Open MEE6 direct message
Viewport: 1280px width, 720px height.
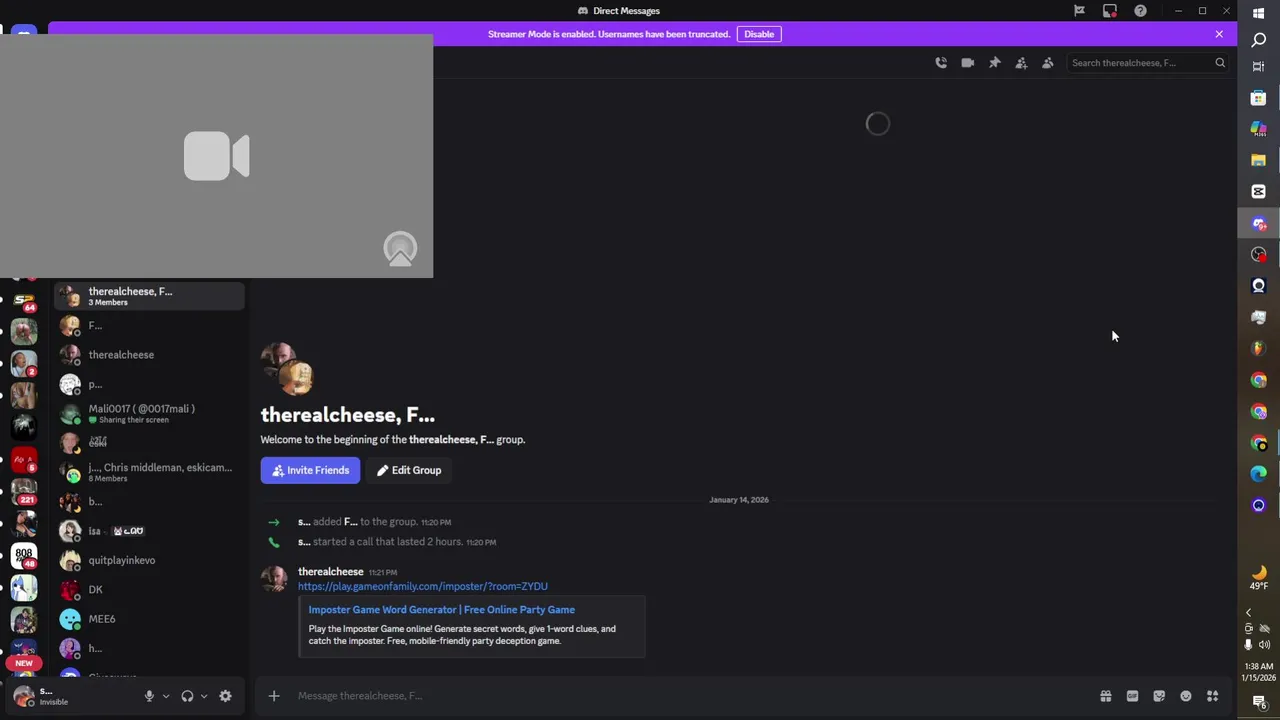(x=149, y=619)
